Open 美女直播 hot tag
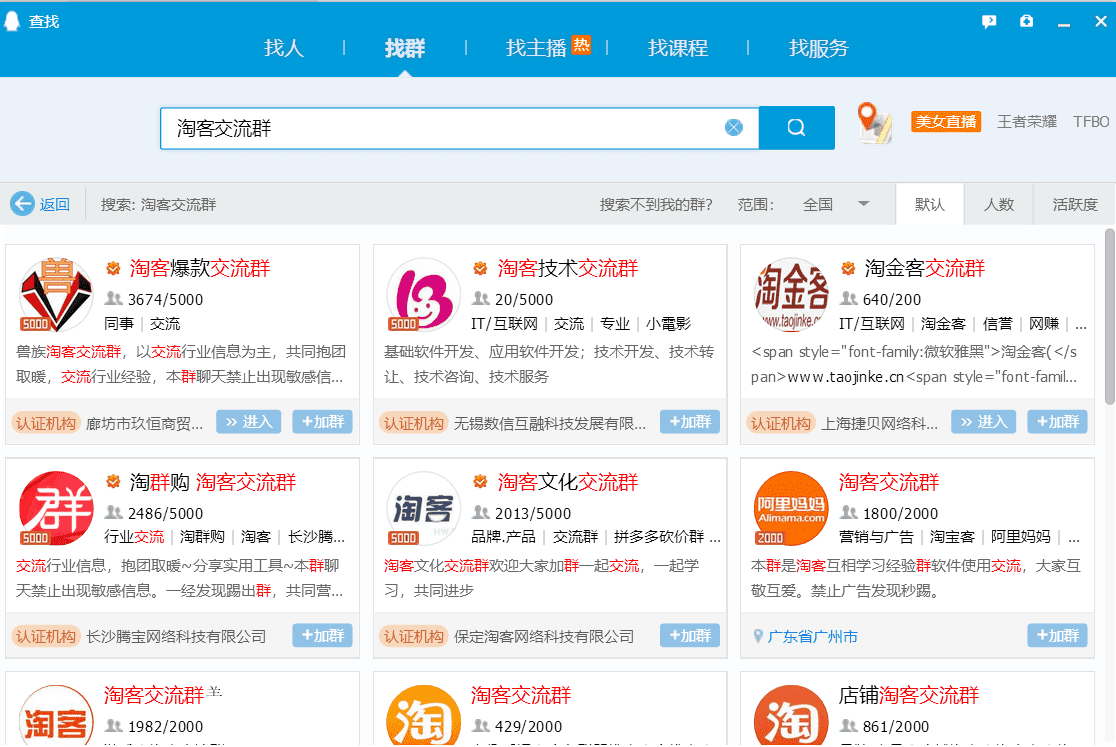Viewport: 1116px width, 747px height. coord(946,122)
